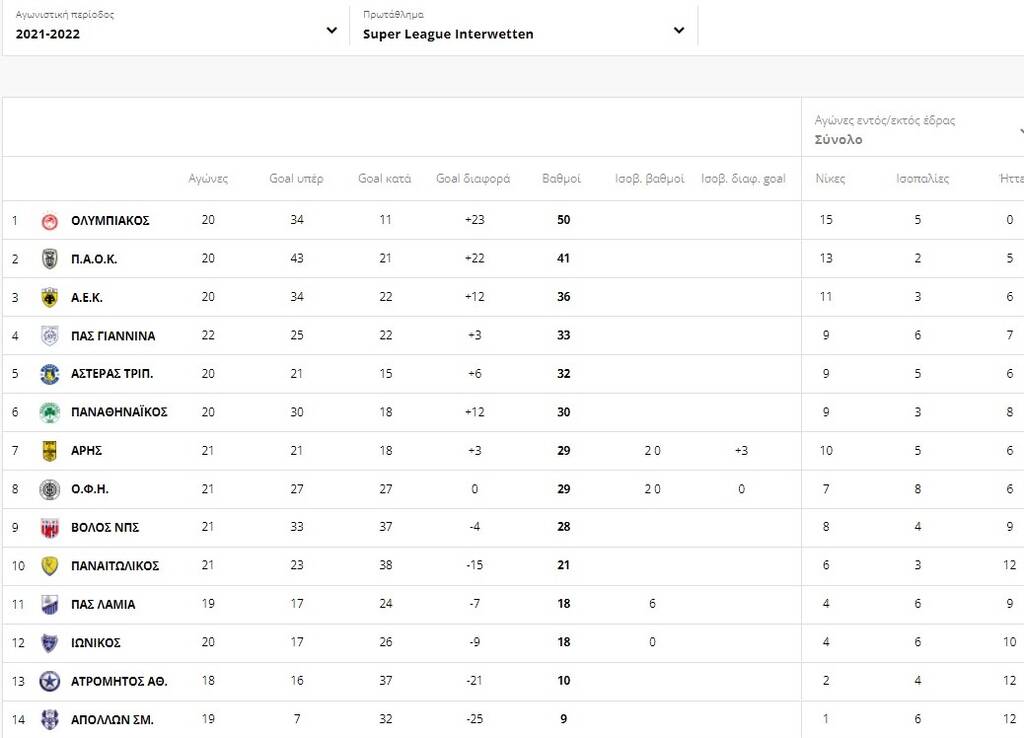The image size is (1024, 738).
Task: Click the ΒΟΛΟΣ ΝΠΣ red striped crest
Action: pos(50,528)
